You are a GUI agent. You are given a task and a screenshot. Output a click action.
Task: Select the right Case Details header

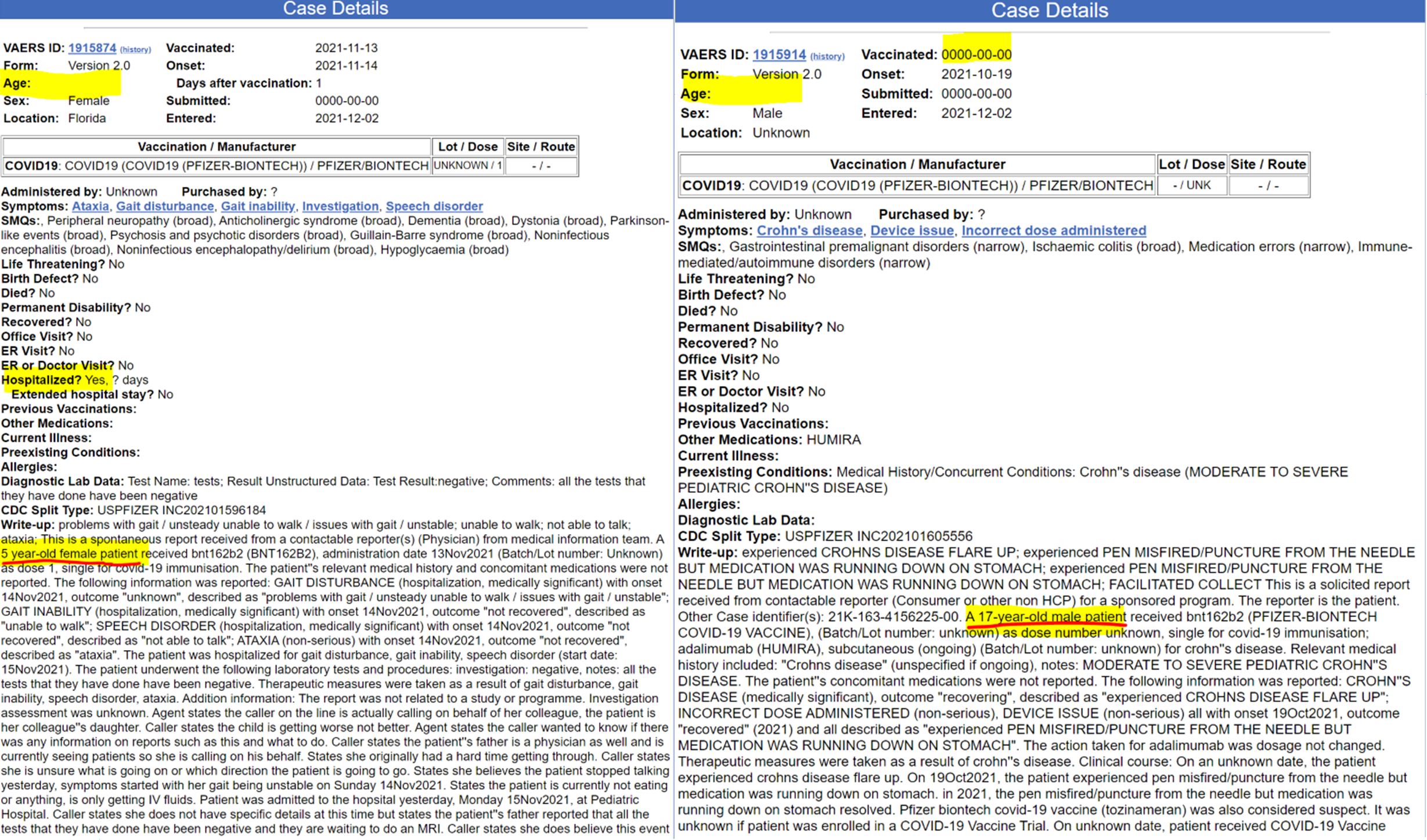pyautogui.click(x=1050, y=10)
